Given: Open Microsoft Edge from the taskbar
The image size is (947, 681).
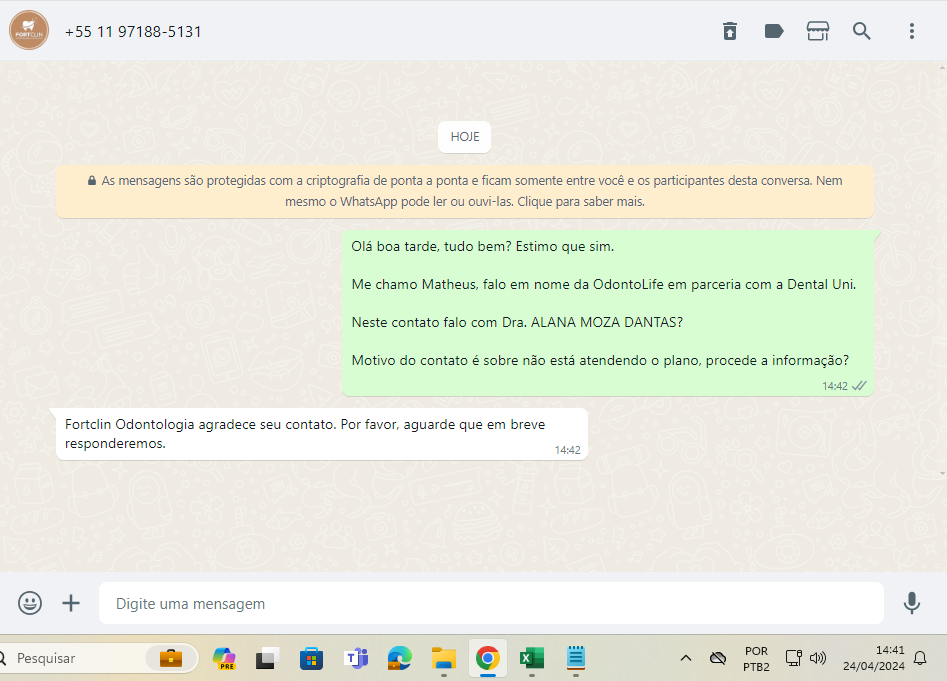Looking at the screenshot, I should [399, 658].
